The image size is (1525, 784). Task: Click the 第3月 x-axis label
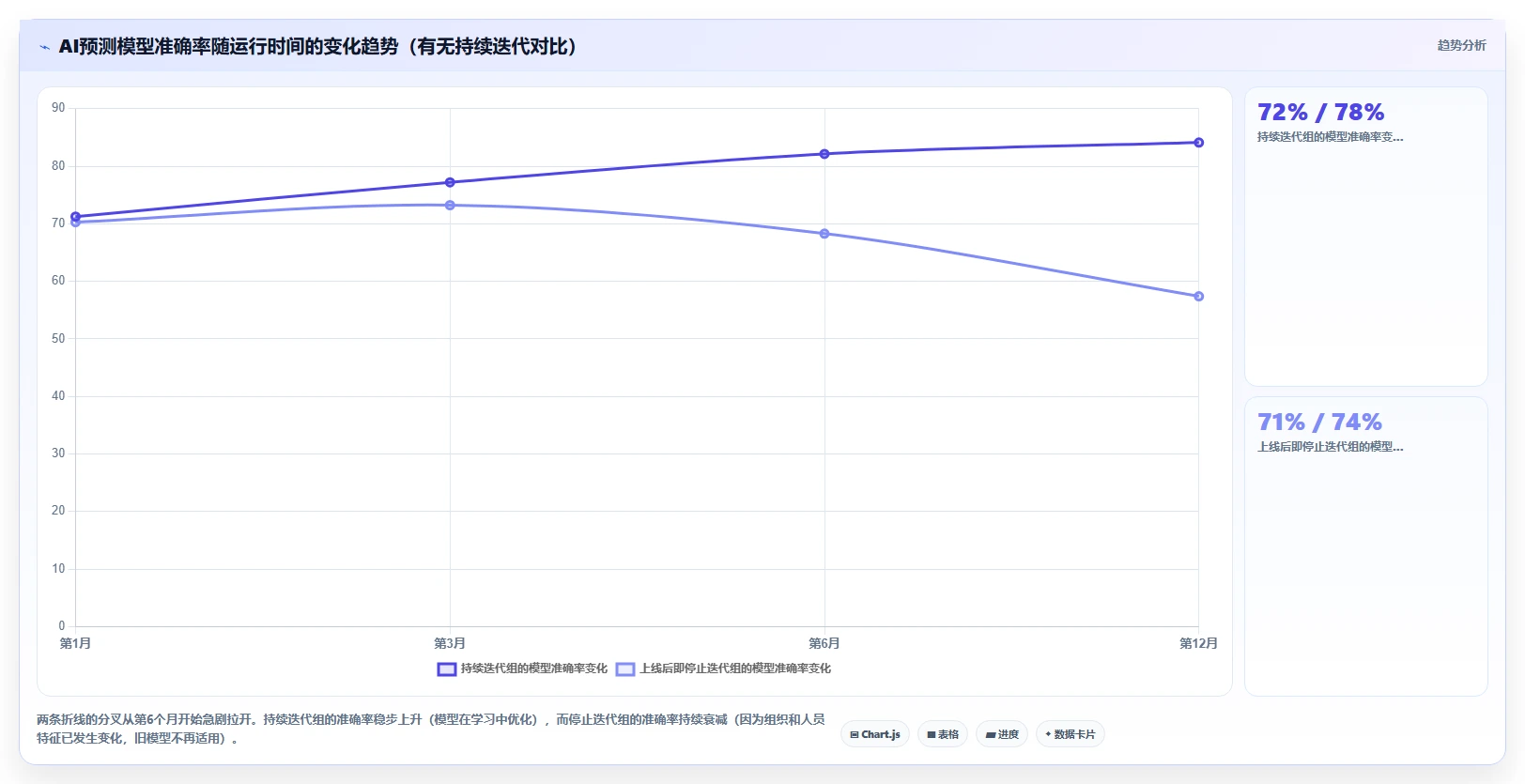(450, 643)
